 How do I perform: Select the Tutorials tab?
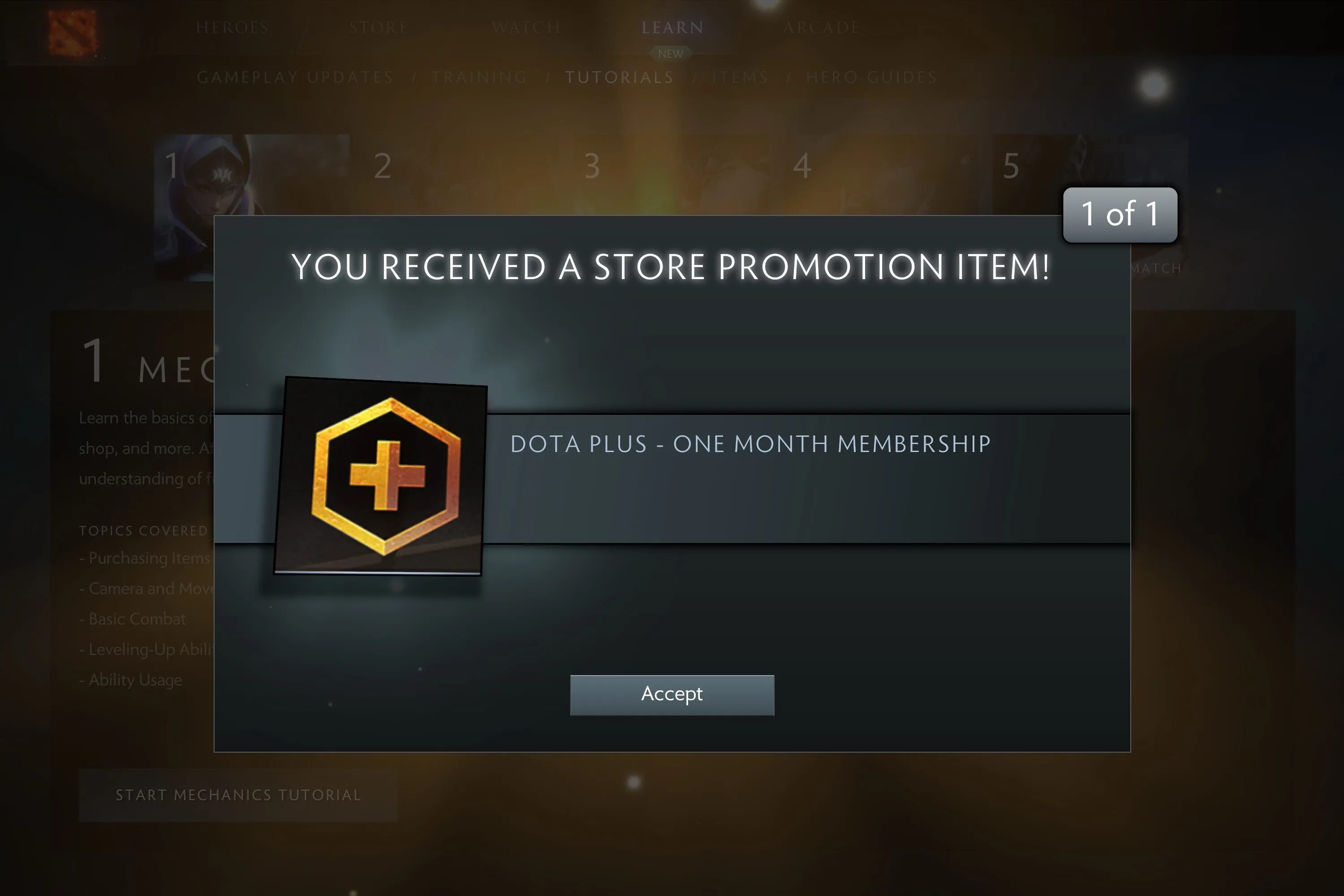point(620,77)
